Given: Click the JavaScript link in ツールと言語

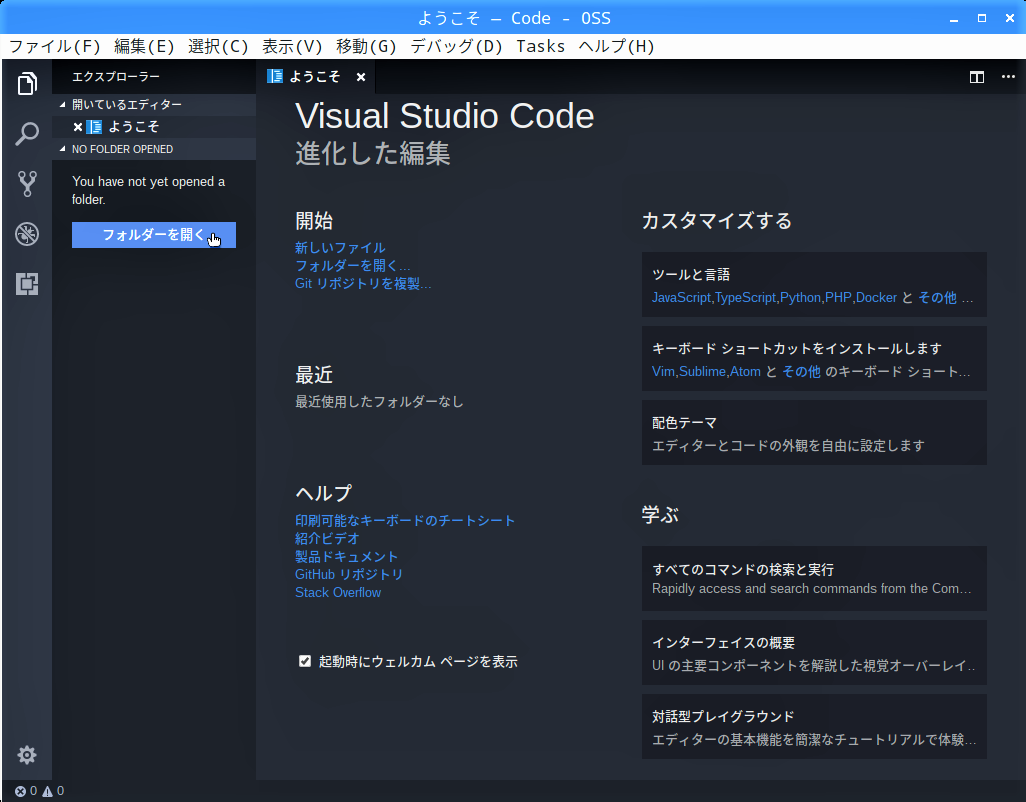Looking at the screenshot, I should pyautogui.click(x=681, y=298).
